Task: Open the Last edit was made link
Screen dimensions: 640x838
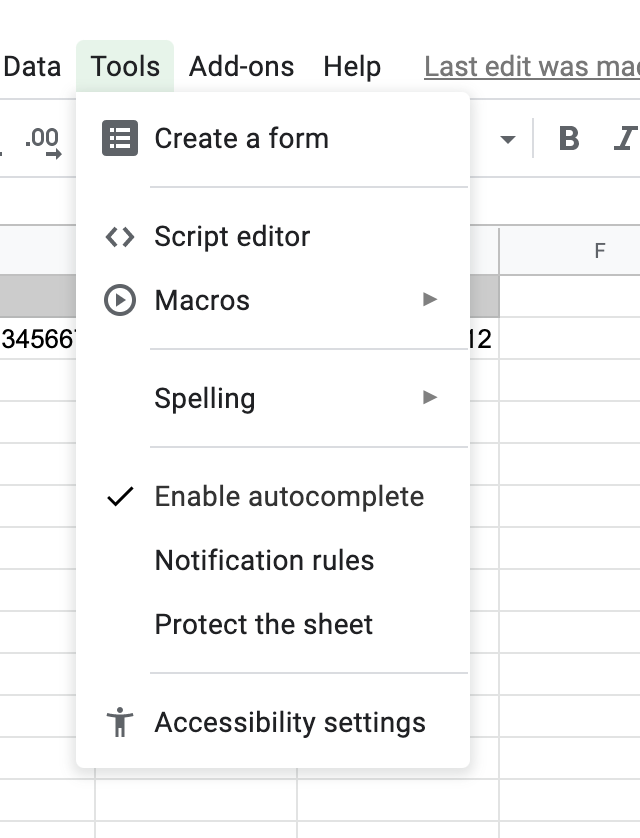Action: pyautogui.click(x=531, y=67)
